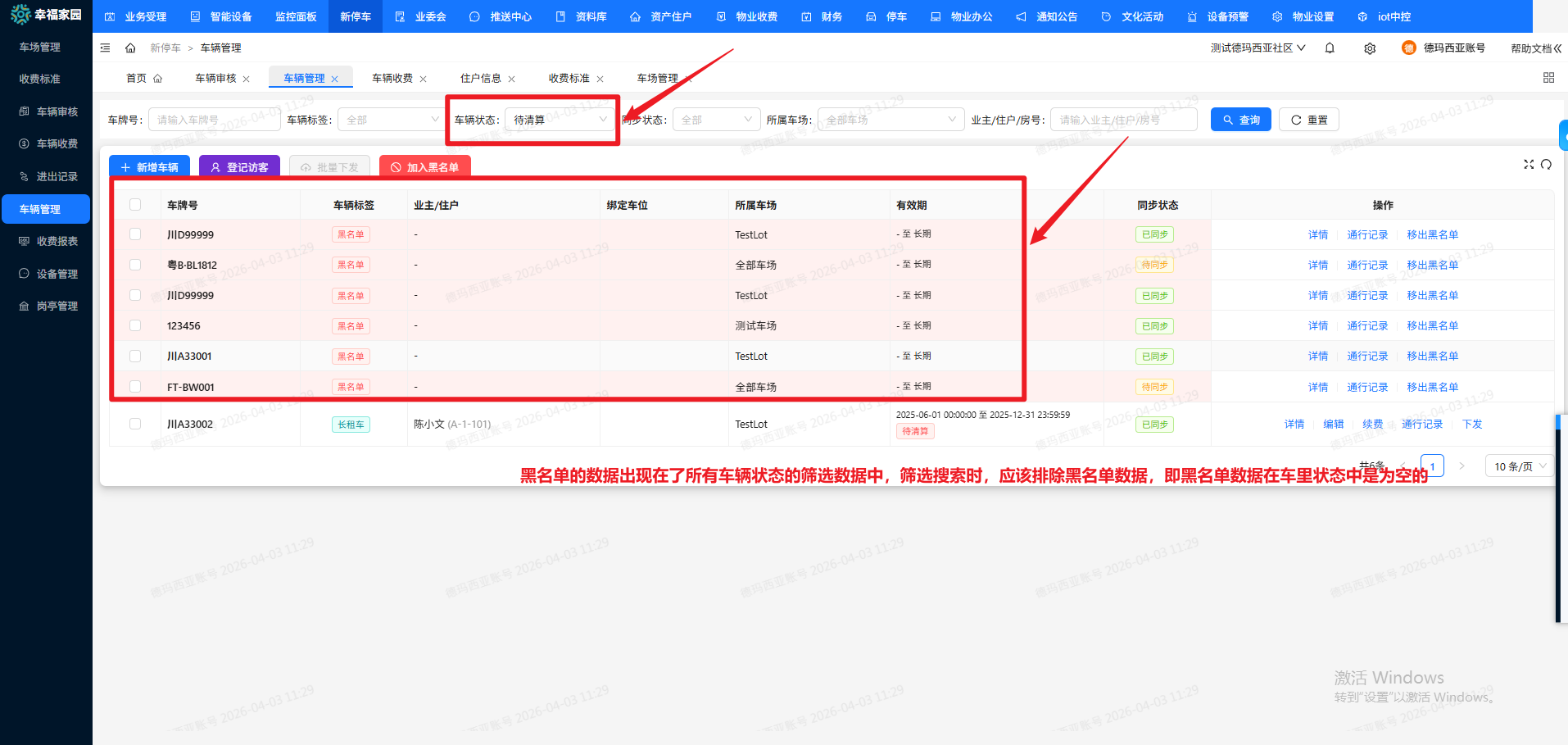Image resolution: width=1568 pixels, height=745 pixels.
Task: Toggle the select-all checkbox in table header
Action: click(x=135, y=205)
